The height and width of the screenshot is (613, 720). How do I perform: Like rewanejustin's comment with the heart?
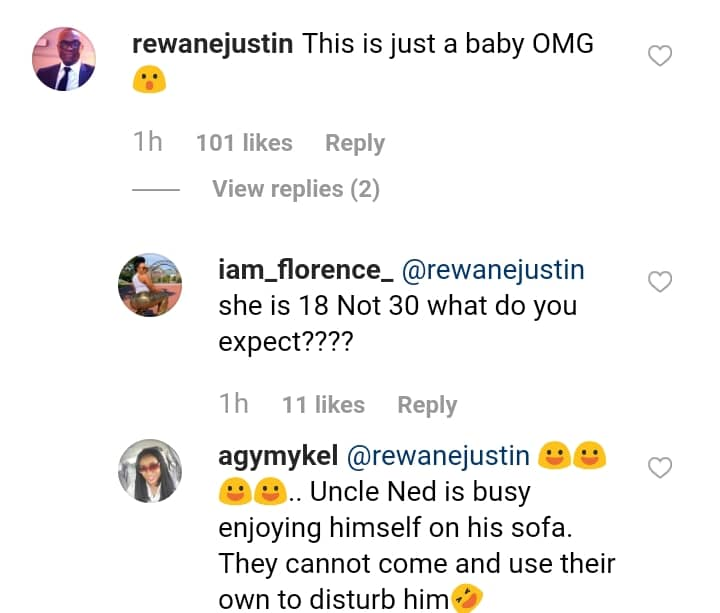click(660, 56)
